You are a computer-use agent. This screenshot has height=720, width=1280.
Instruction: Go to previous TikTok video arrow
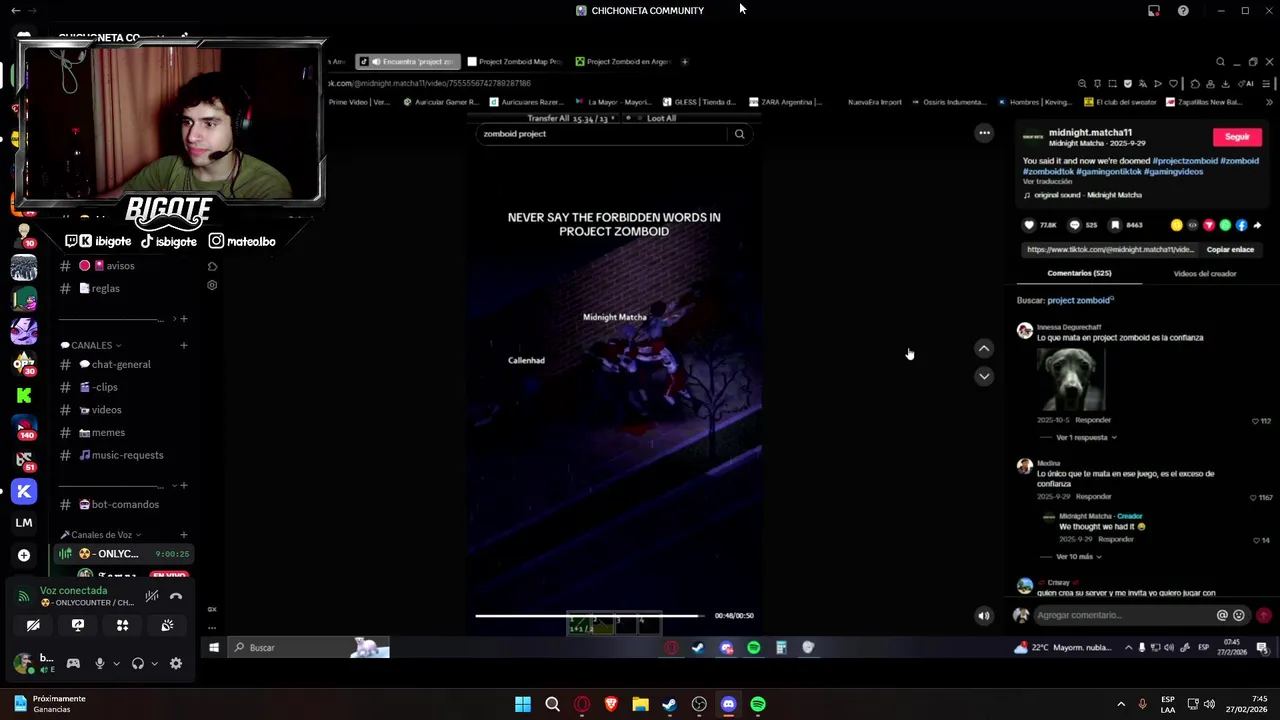984,348
